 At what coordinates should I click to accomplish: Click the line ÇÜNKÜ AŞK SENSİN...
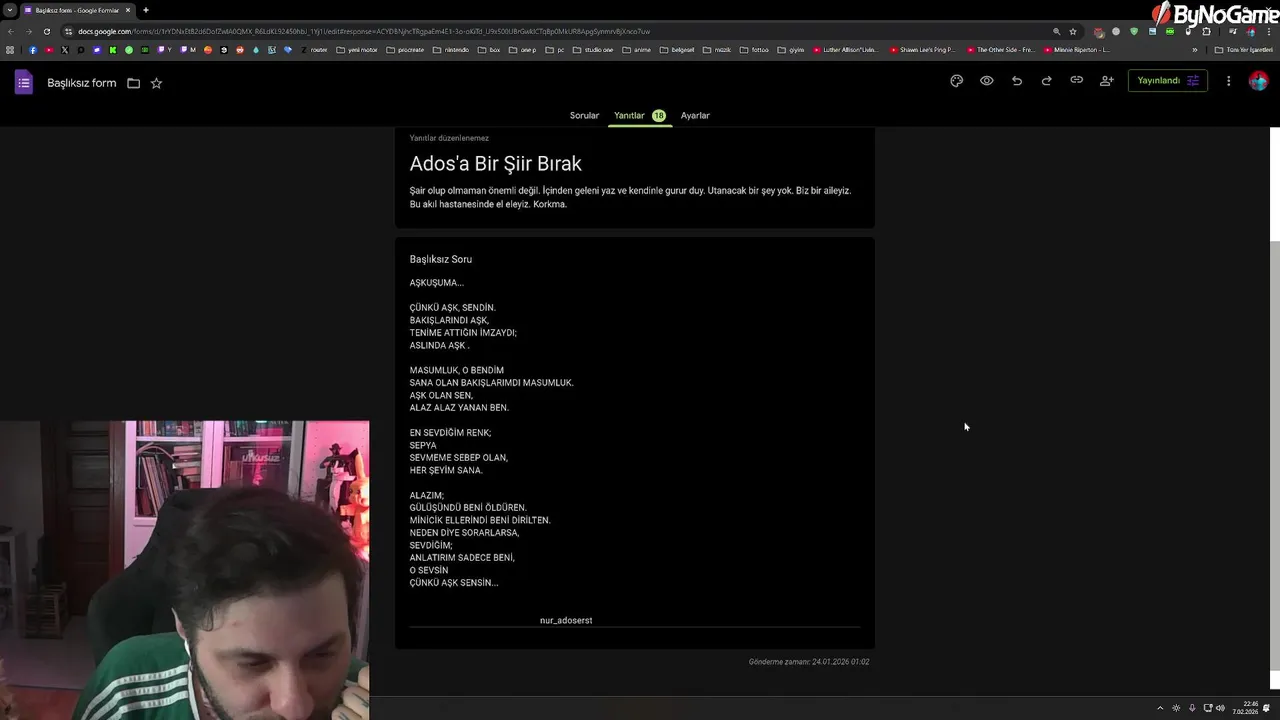pos(453,583)
